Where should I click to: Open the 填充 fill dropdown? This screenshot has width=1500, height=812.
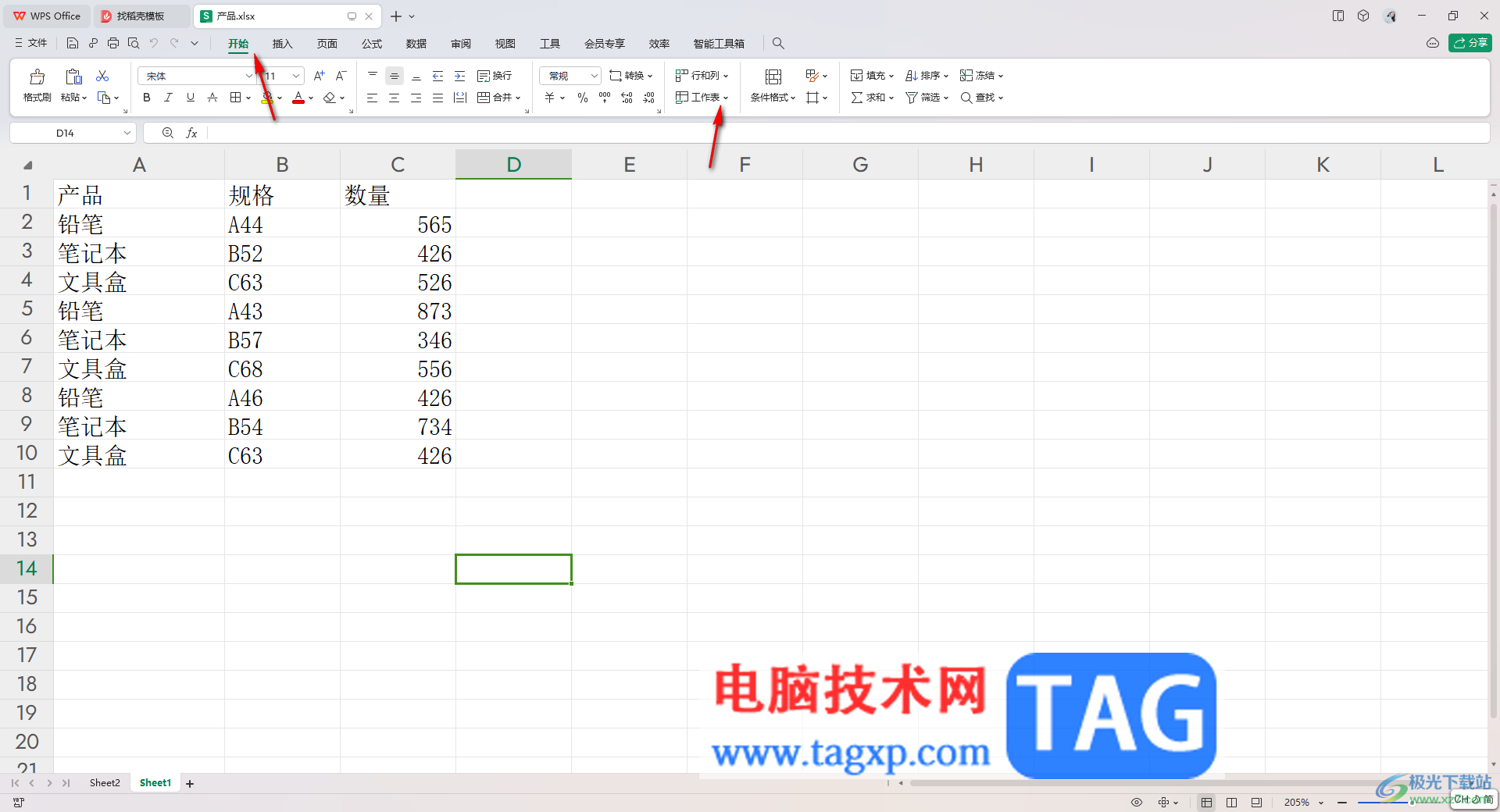[x=872, y=76]
